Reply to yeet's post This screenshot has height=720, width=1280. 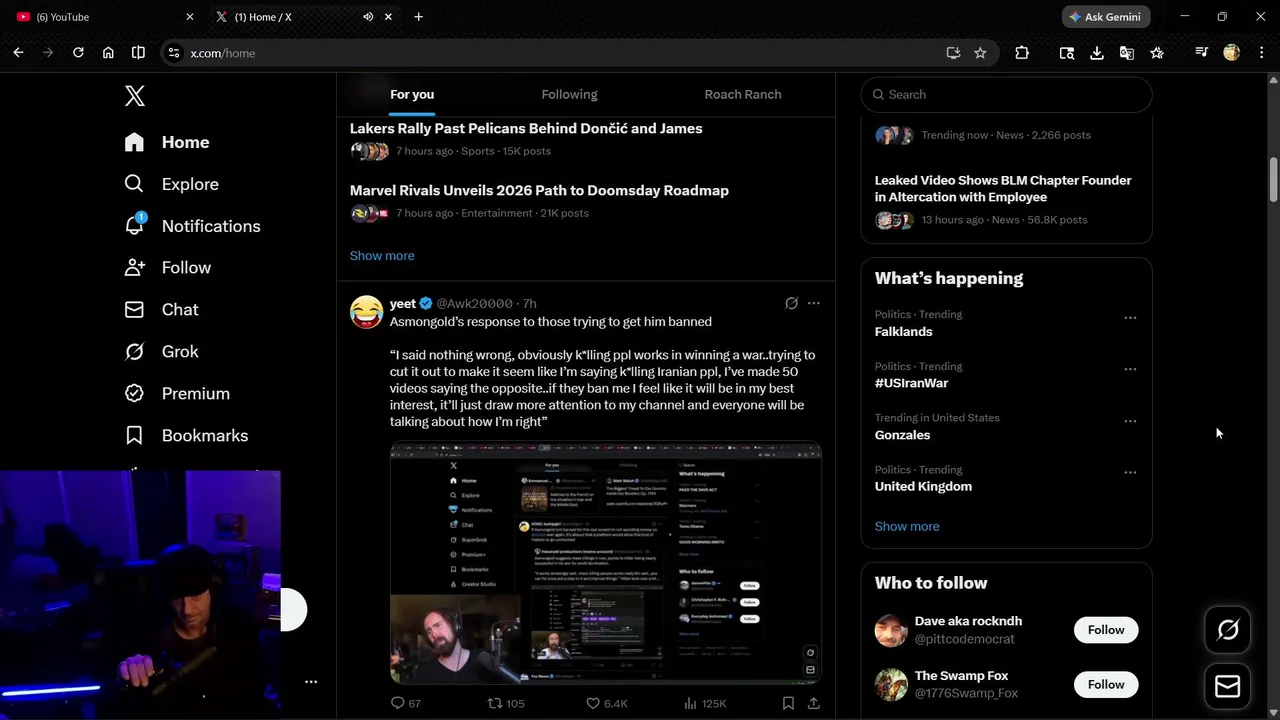405,703
